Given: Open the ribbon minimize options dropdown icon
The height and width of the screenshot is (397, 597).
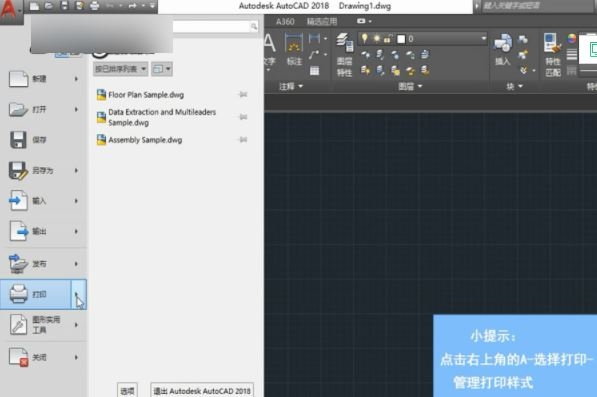Looking at the screenshot, I should [364, 21].
